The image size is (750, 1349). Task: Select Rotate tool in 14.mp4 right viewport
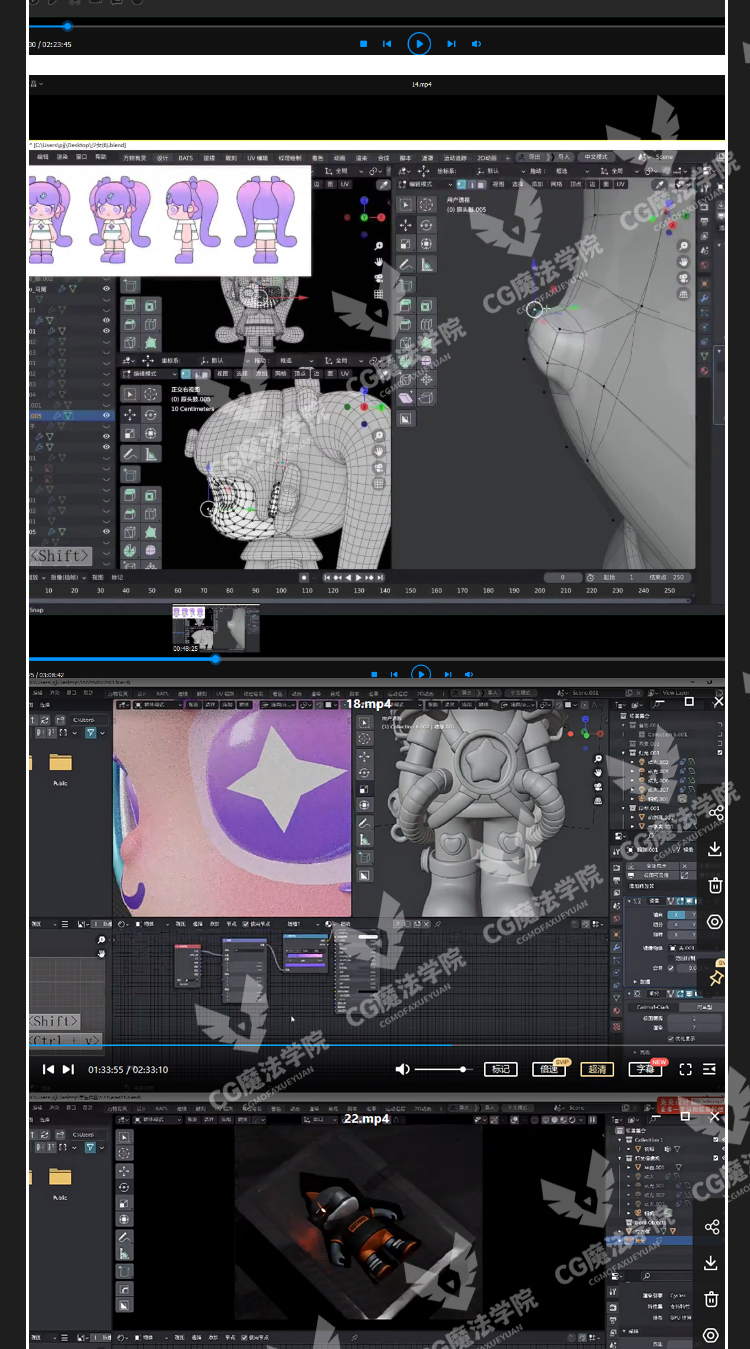[427, 224]
